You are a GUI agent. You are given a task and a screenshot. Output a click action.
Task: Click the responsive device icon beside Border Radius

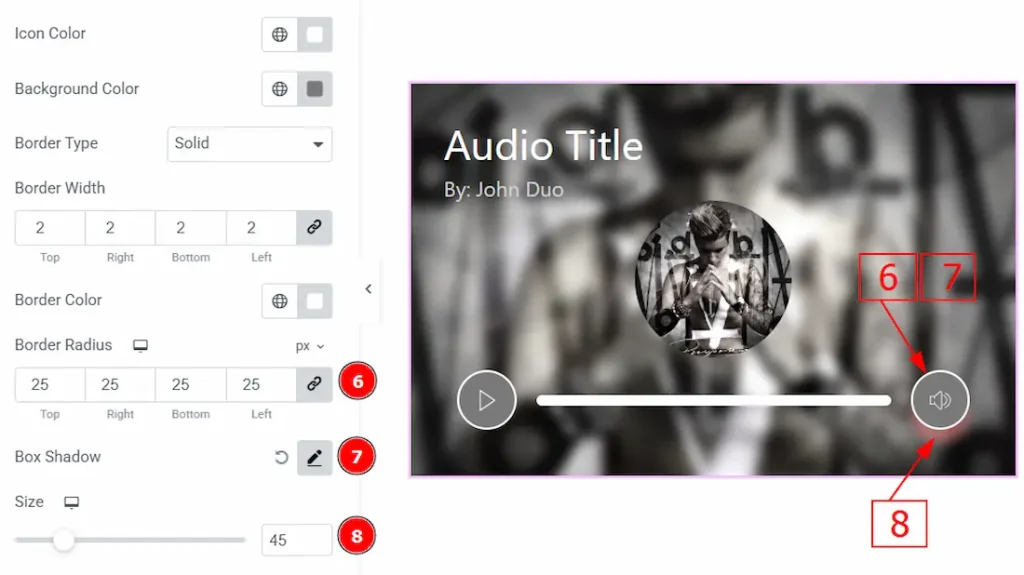(140, 346)
